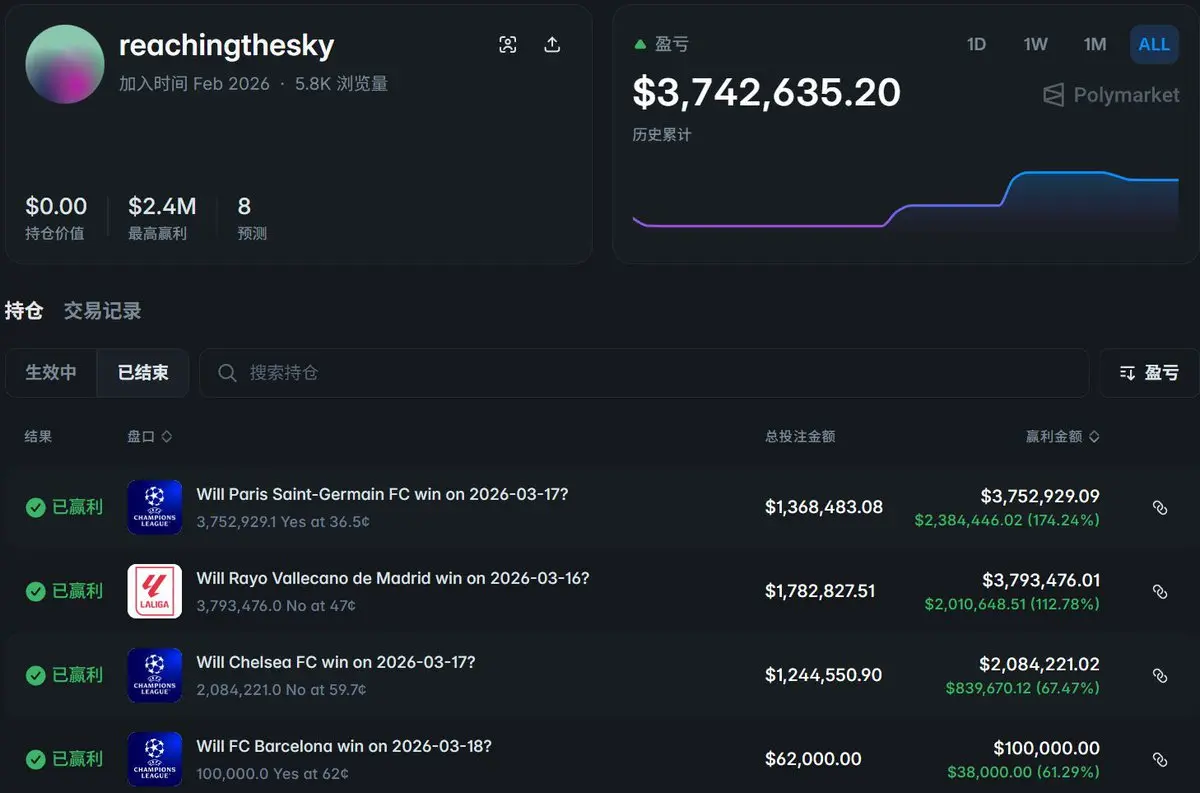Screen dimensions: 1200x793
Task: Open the FC Barcelona win market
Action: click(344, 746)
